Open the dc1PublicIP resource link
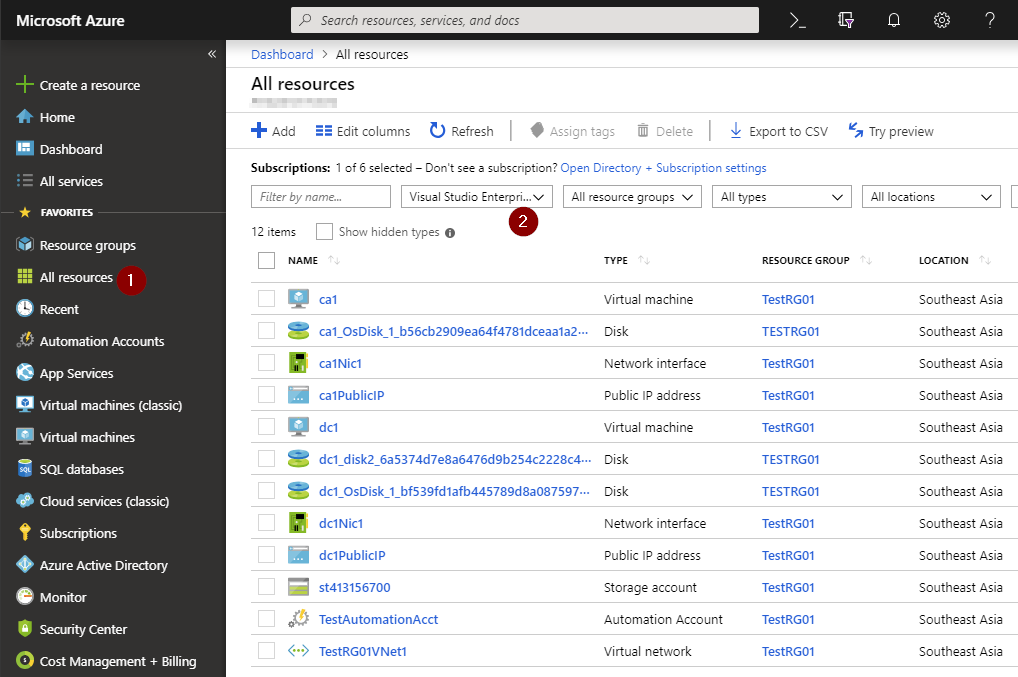The width and height of the screenshot is (1018, 677). coord(352,556)
